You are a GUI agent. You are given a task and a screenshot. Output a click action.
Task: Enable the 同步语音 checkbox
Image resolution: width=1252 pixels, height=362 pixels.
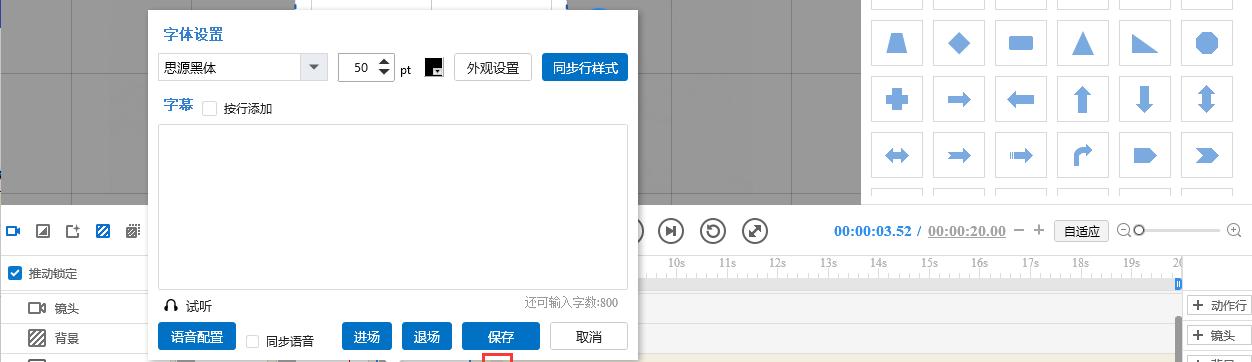tap(253, 341)
